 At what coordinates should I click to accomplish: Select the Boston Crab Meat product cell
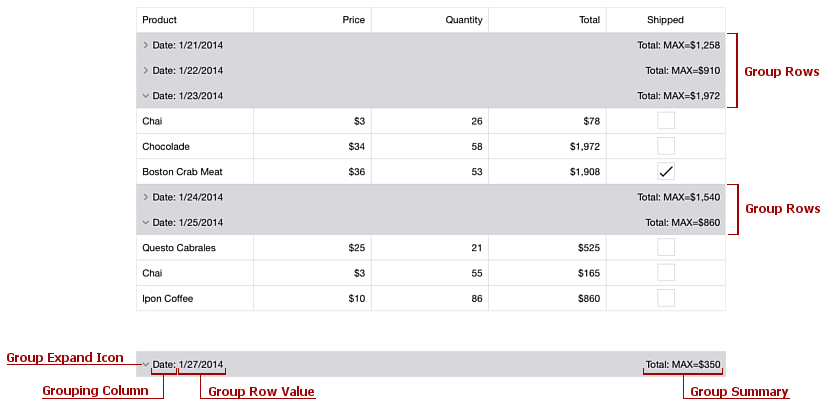click(x=195, y=171)
